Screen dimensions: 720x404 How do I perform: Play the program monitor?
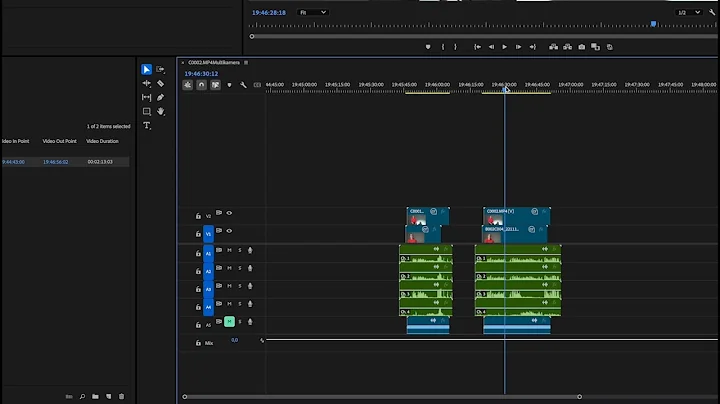click(x=505, y=47)
